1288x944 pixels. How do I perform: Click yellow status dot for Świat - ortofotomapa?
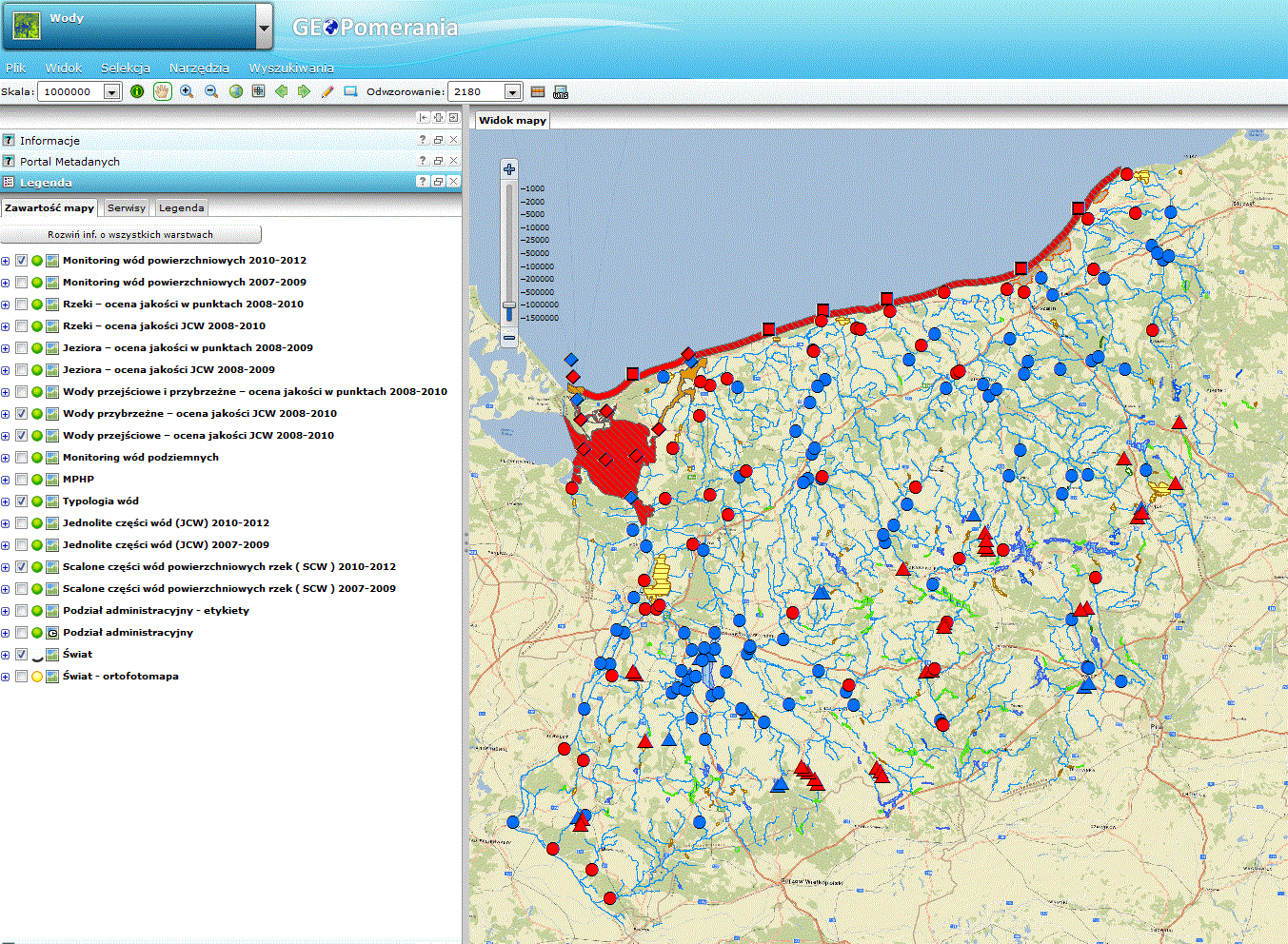coord(37,677)
